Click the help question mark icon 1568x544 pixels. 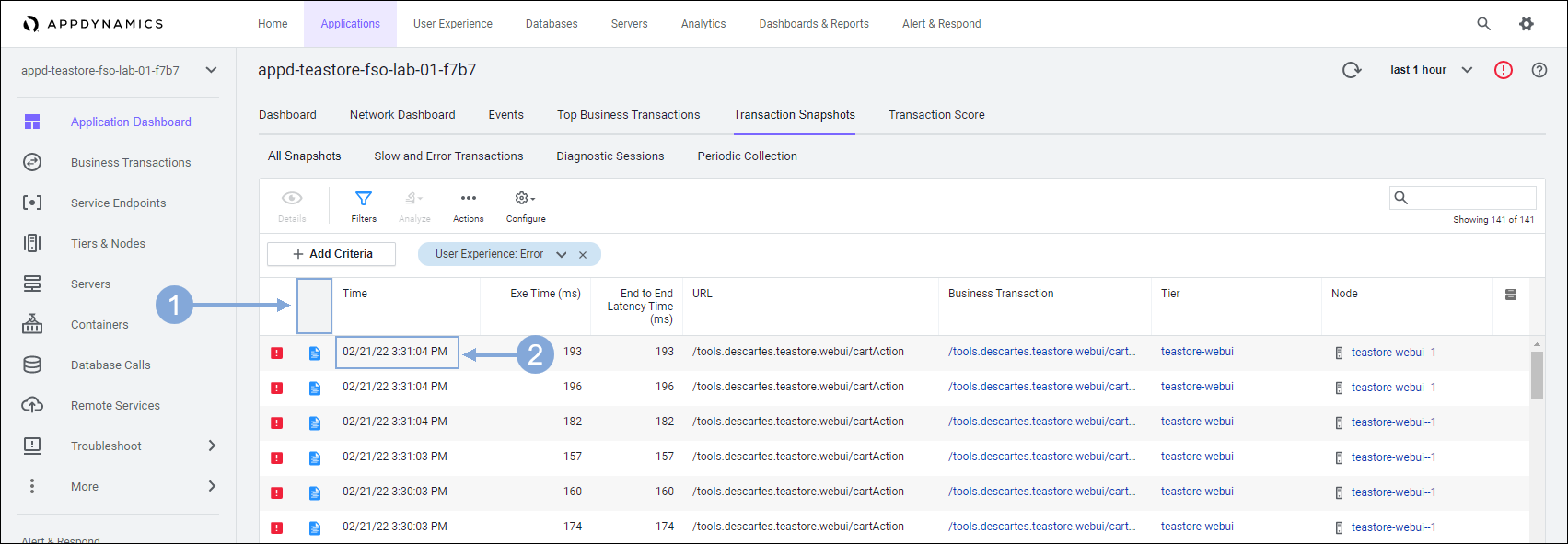tap(1539, 70)
